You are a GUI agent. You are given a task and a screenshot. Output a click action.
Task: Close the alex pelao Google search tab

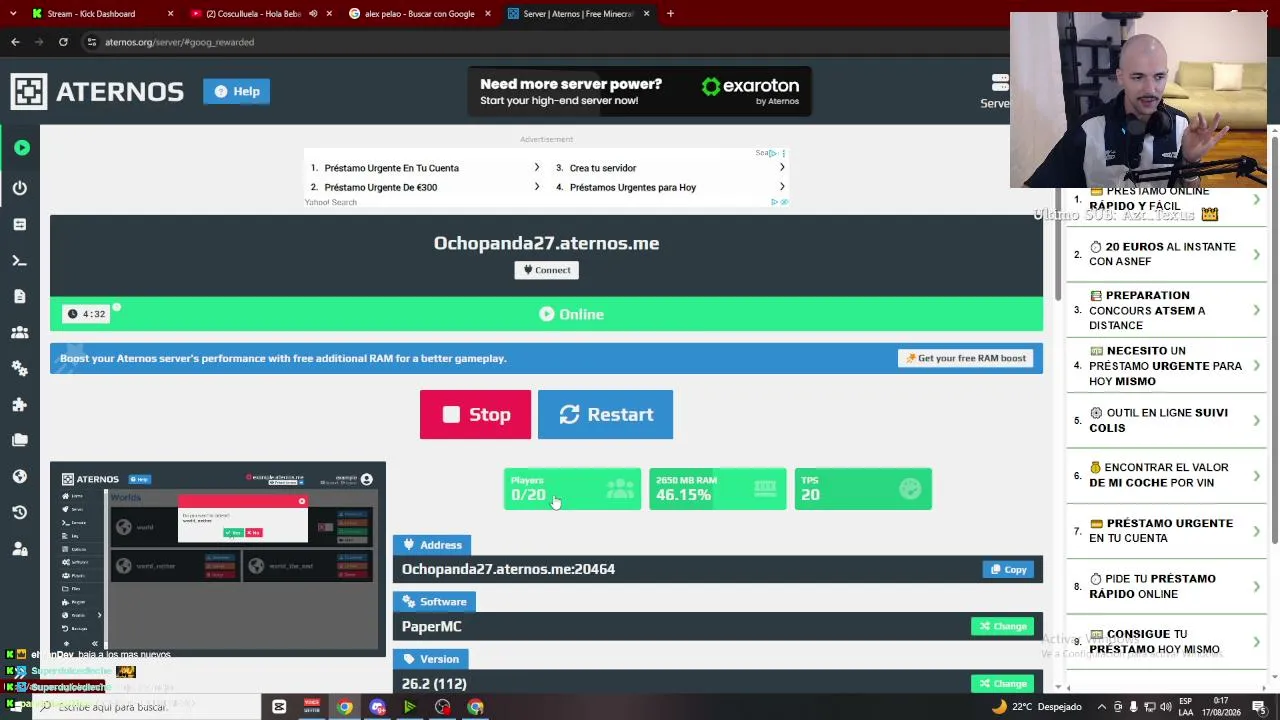[x=488, y=14]
